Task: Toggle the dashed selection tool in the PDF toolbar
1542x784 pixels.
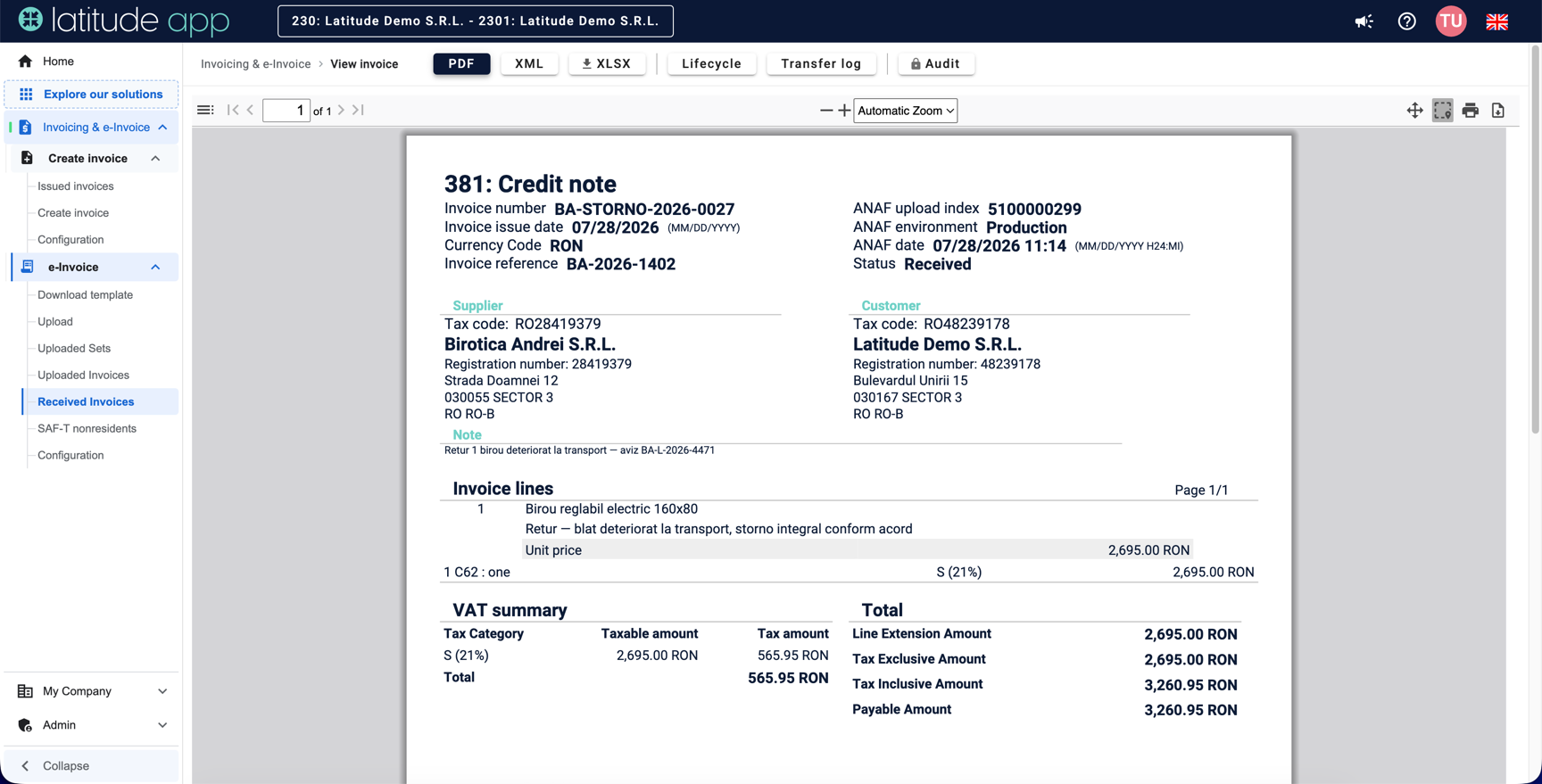Action: 1442,111
